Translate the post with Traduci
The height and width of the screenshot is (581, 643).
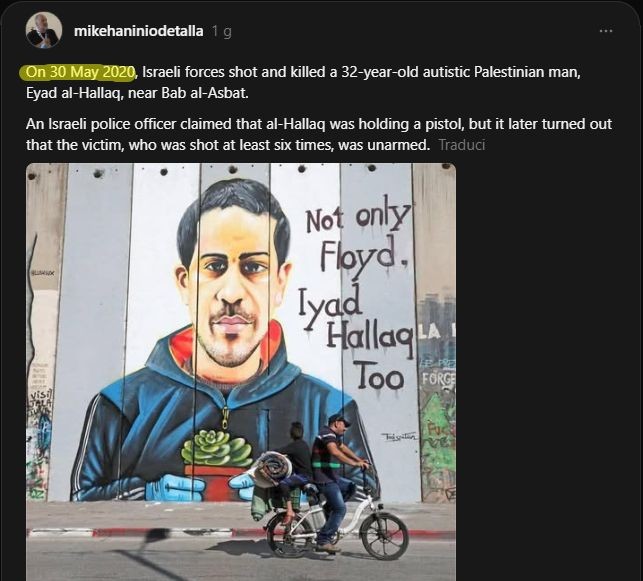[462, 145]
